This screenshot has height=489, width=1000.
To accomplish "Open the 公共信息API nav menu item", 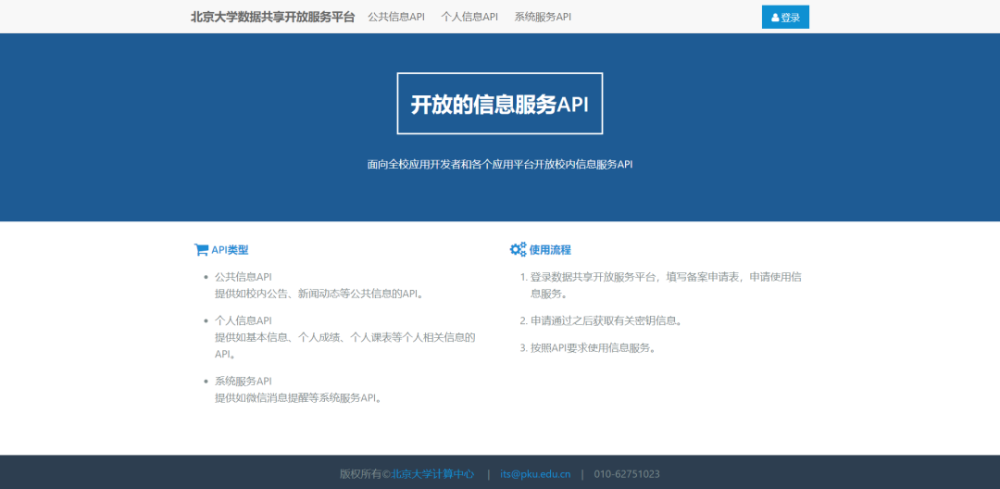I will pyautogui.click(x=396, y=17).
